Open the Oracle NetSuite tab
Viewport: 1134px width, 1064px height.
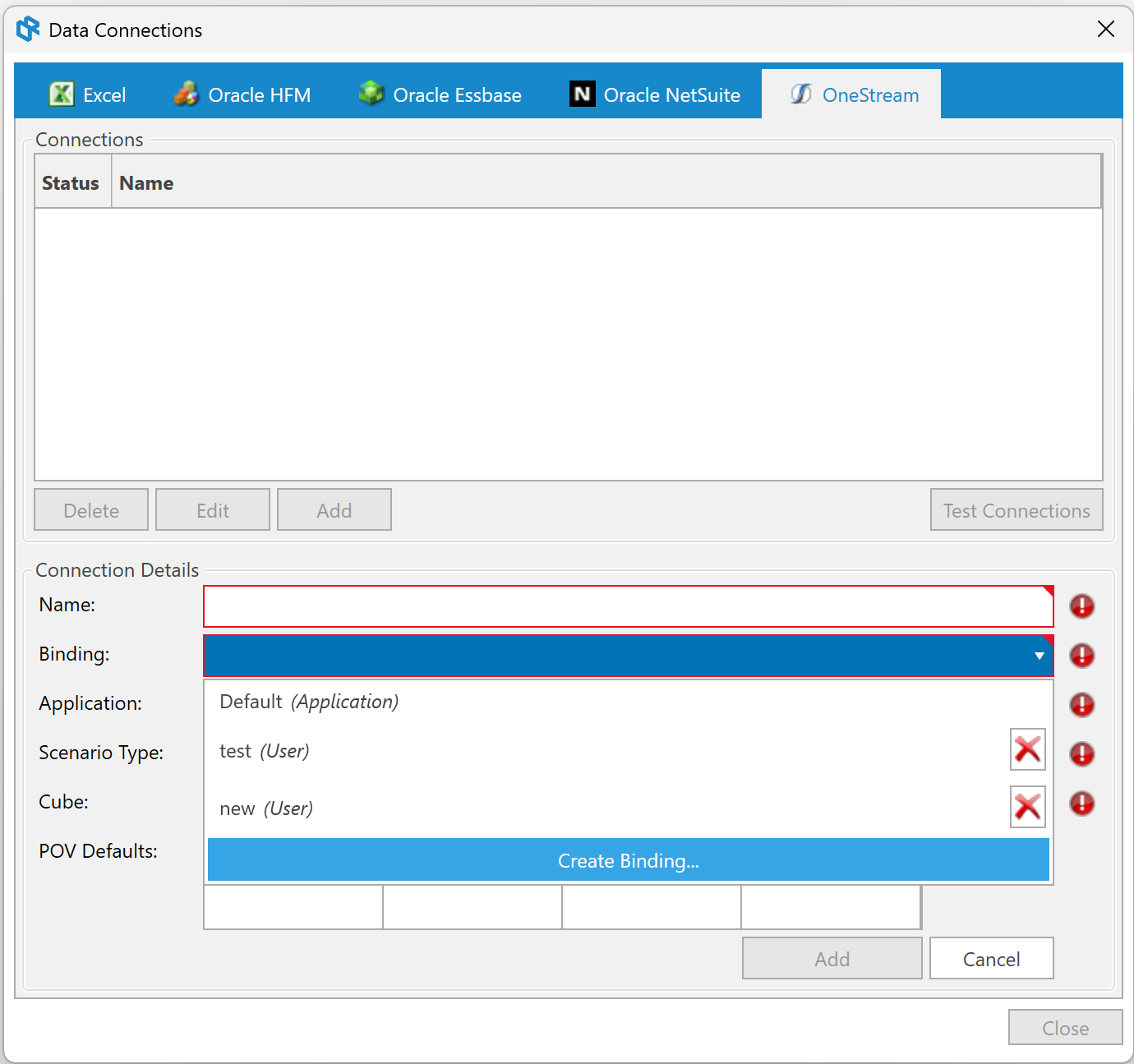[655, 94]
